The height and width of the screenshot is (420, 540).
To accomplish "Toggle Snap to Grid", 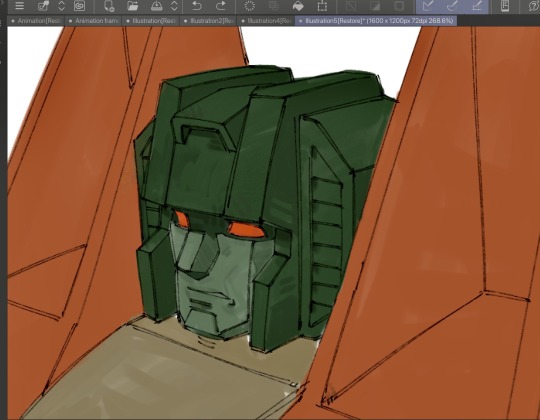I will click(x=477, y=6).
